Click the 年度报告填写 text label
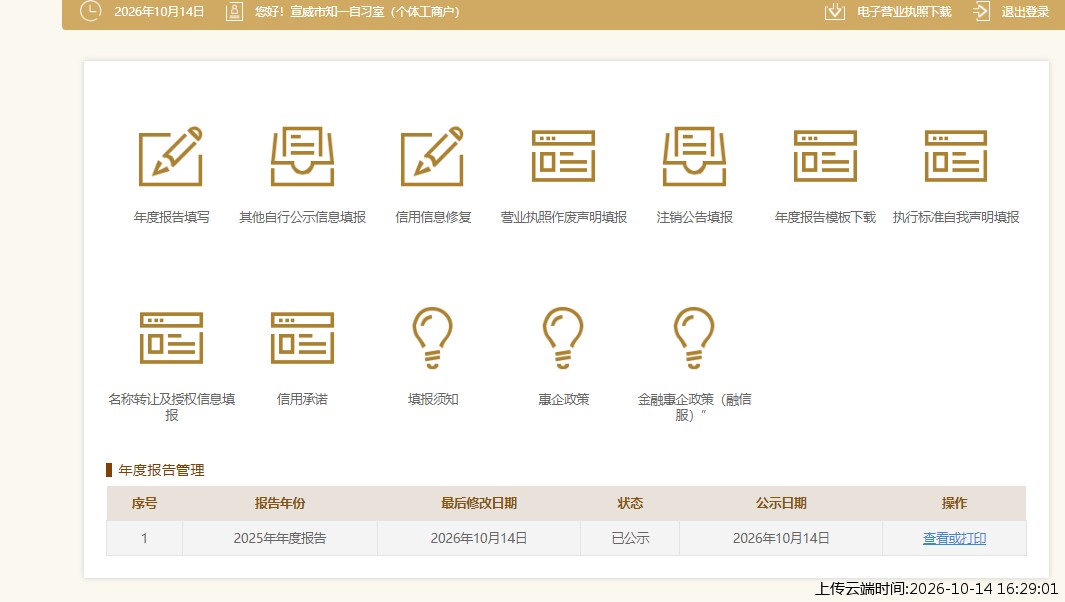The image size is (1065, 602). [171, 217]
